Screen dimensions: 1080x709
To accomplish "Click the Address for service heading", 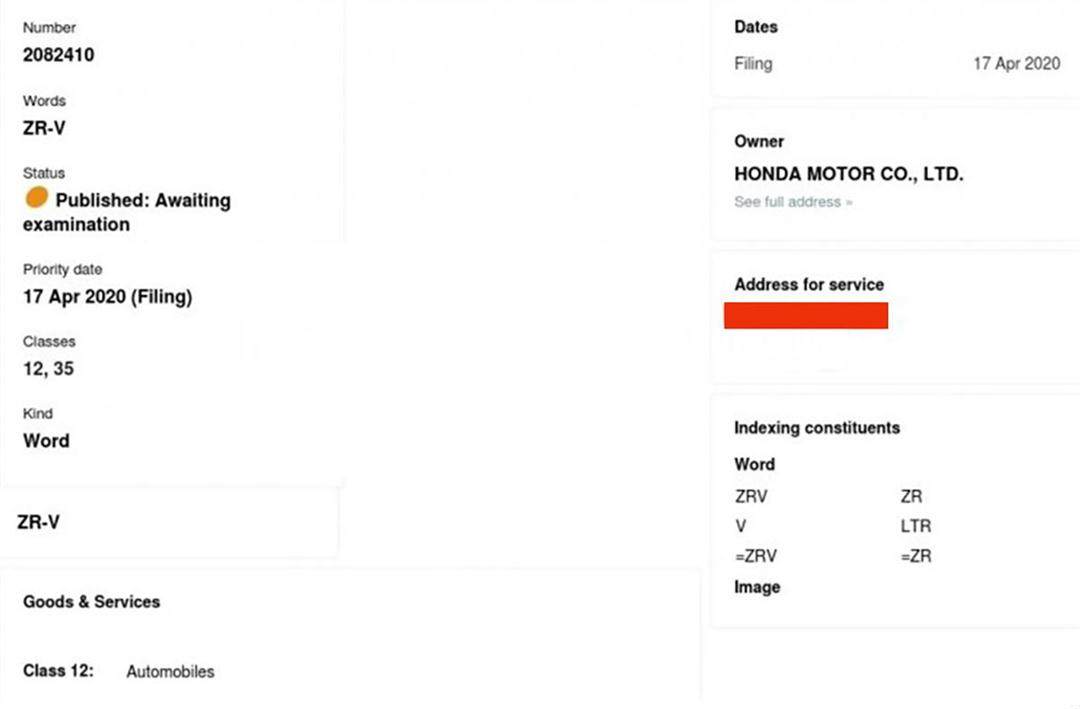I will [x=809, y=285].
